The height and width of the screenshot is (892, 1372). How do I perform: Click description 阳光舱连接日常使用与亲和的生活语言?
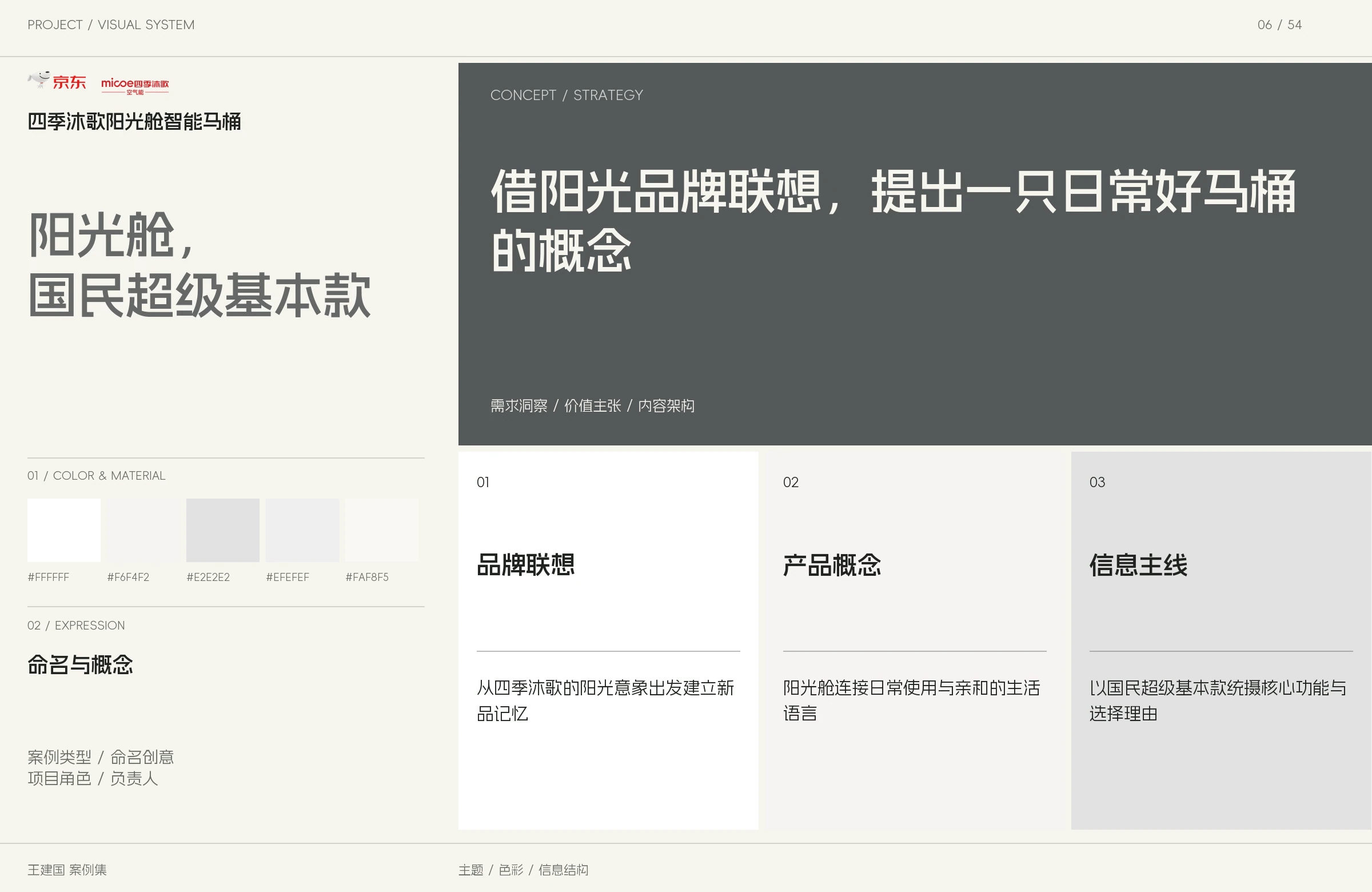[911, 700]
